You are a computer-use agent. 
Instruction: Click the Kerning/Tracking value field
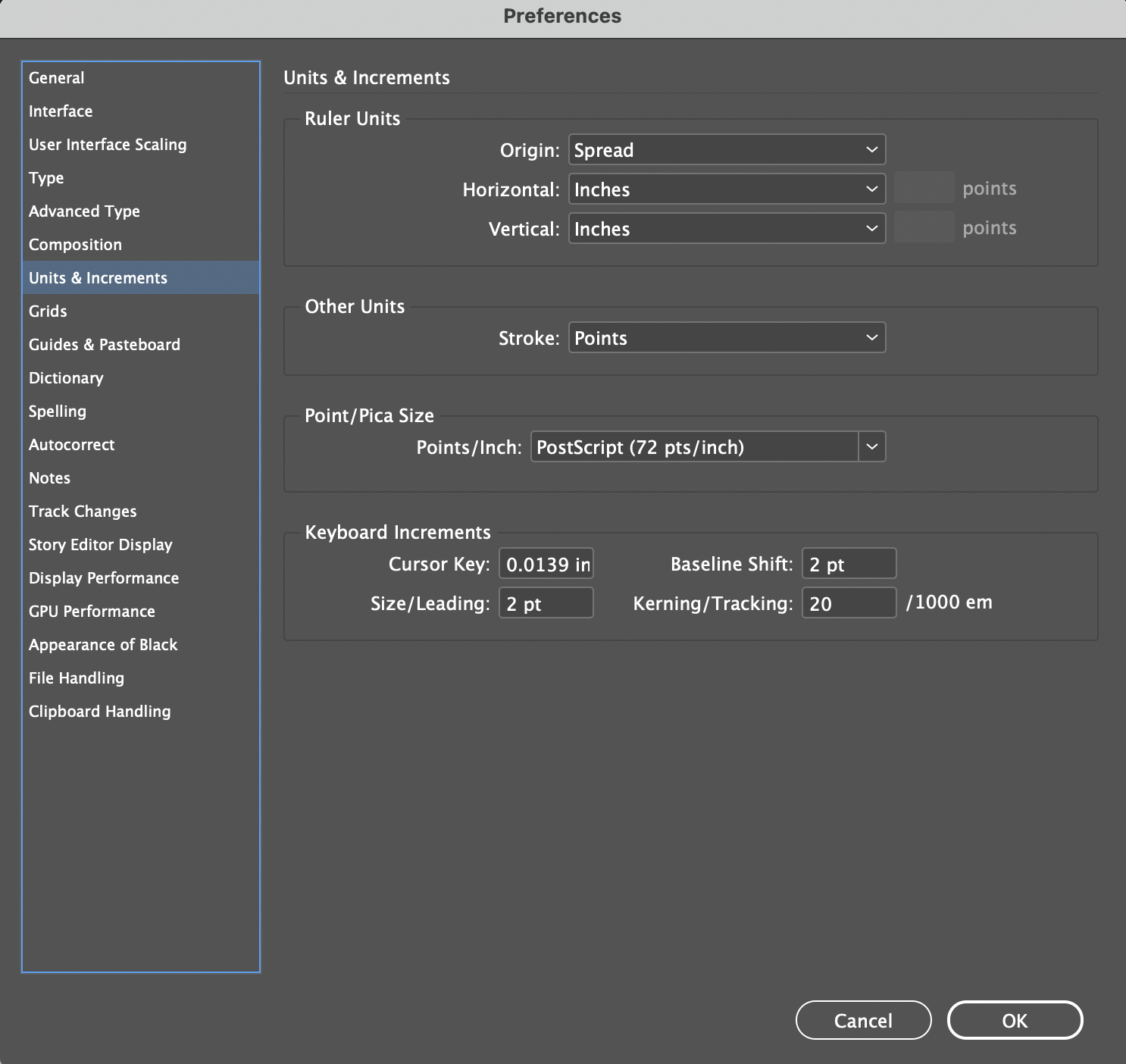point(849,604)
